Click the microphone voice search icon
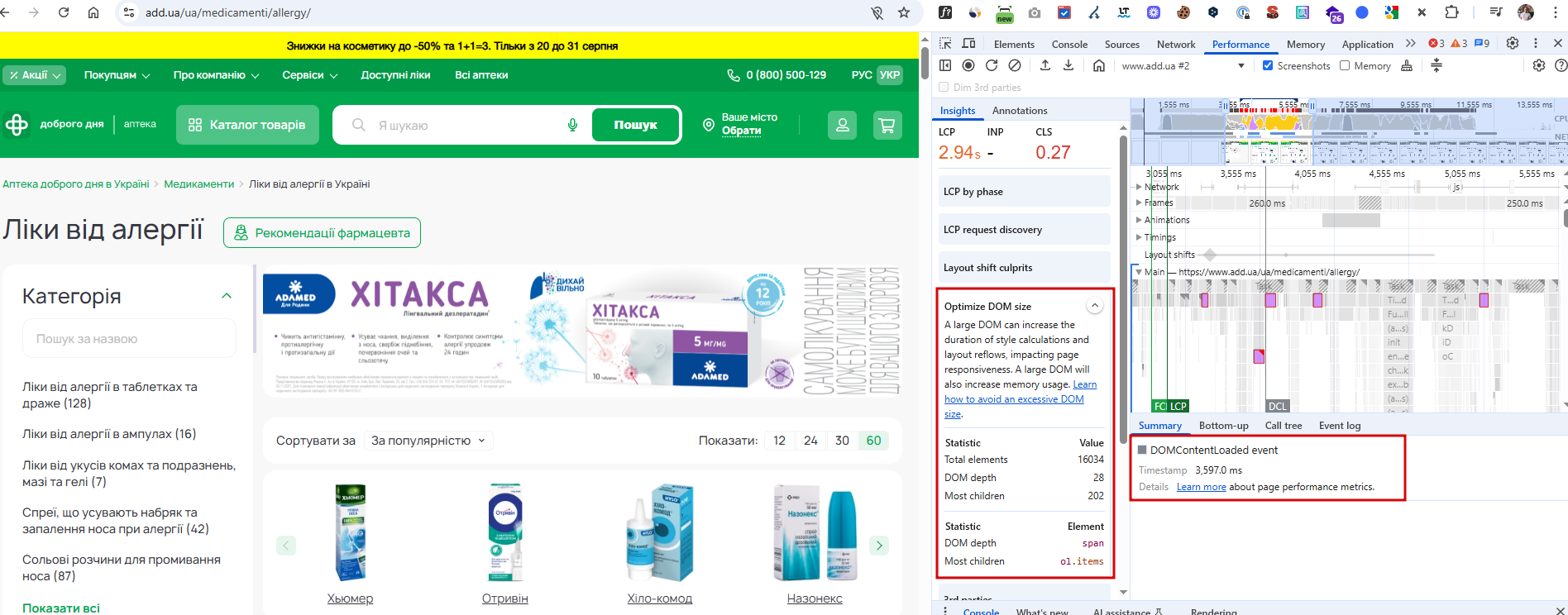This screenshot has width=1568, height=615. 572,125
